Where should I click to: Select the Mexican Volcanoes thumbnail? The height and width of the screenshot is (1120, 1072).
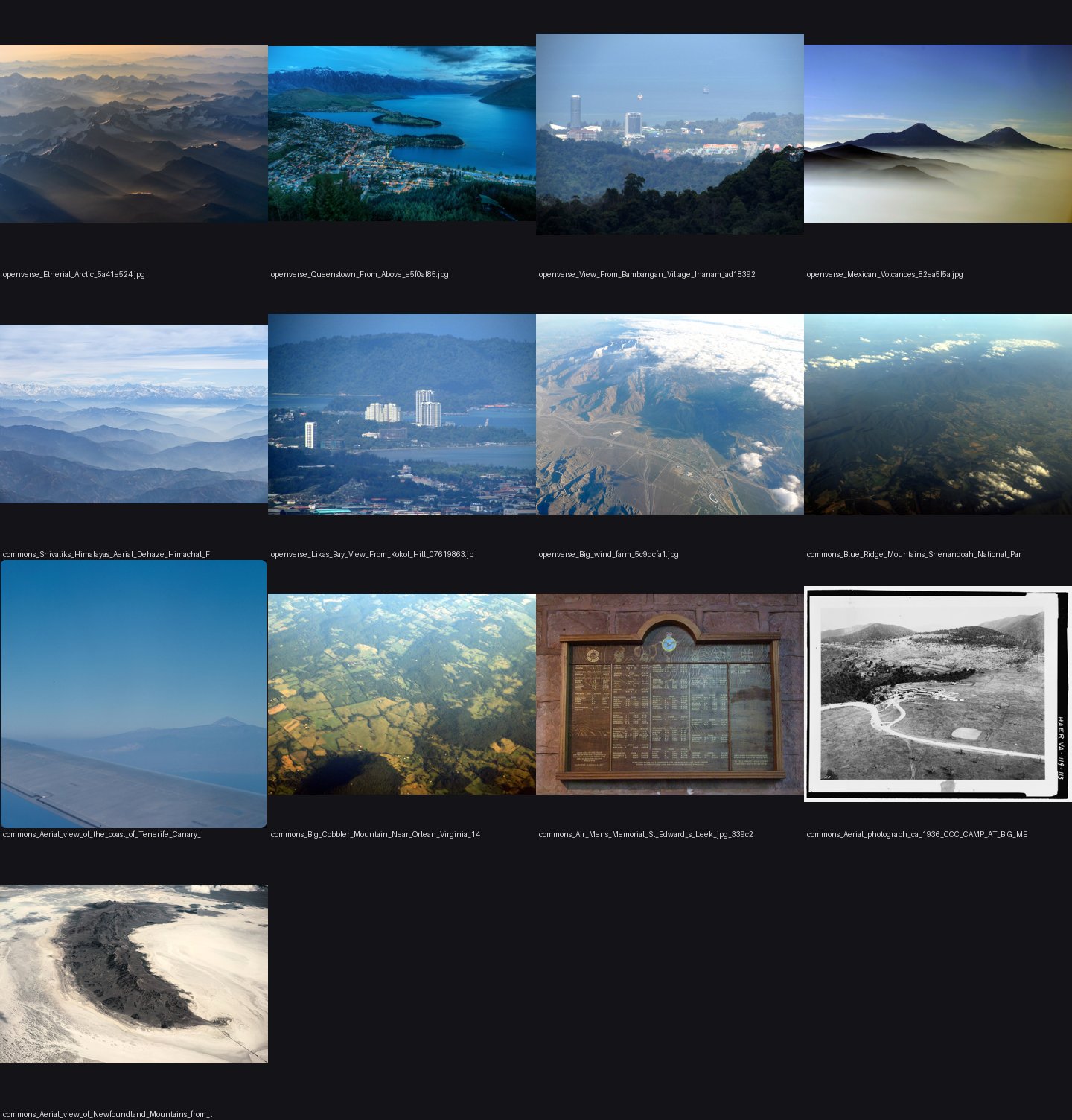point(938,133)
